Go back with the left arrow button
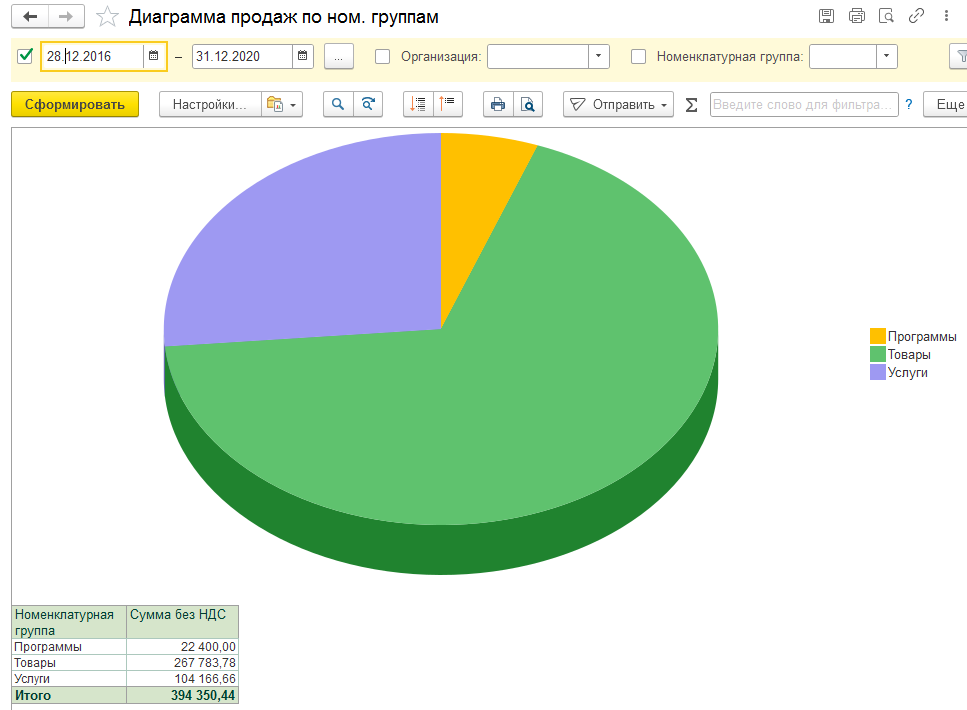This screenshot has width=967, height=710. click(30, 17)
